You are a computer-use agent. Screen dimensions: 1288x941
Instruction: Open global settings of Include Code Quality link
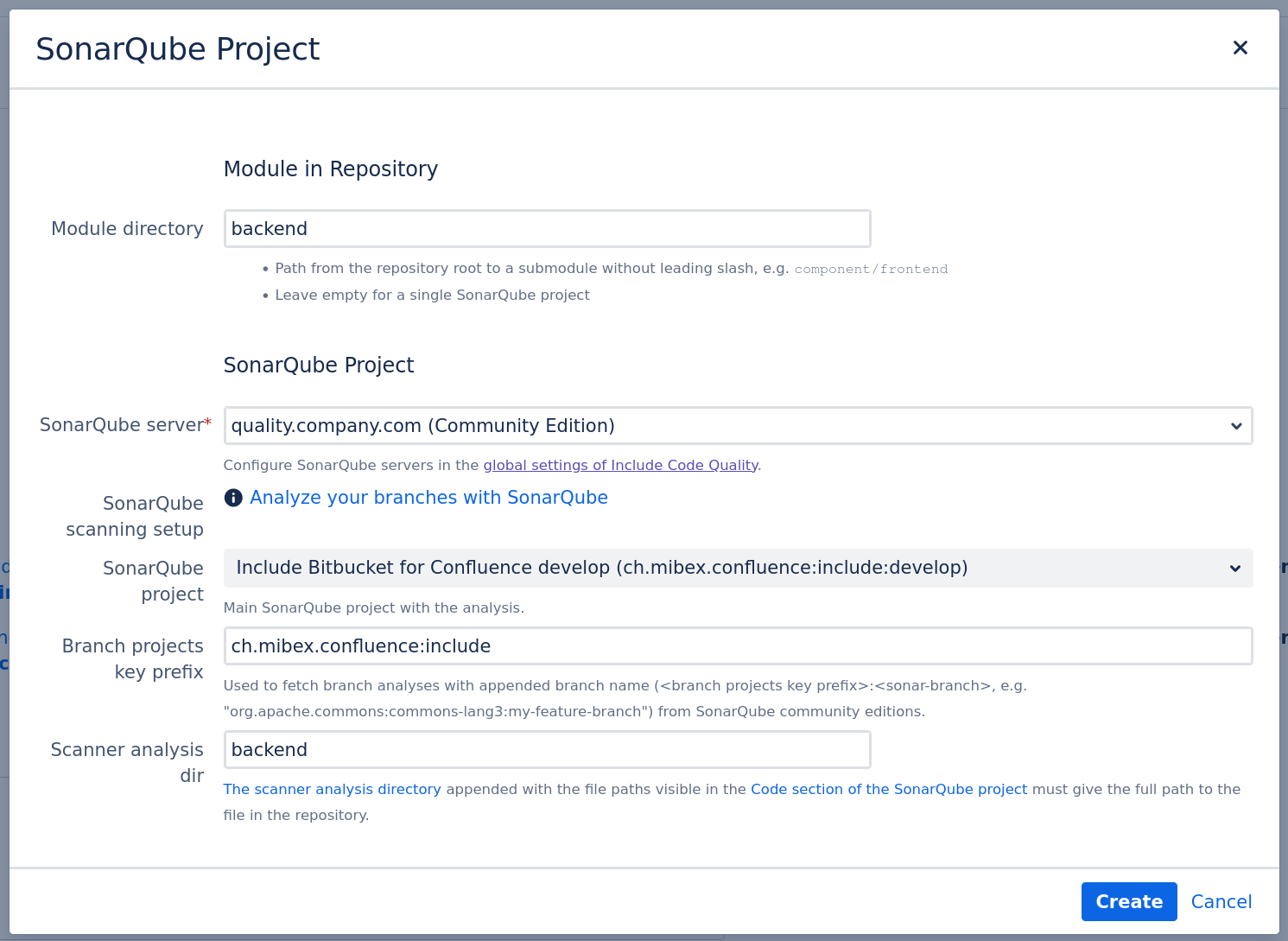[620, 465]
